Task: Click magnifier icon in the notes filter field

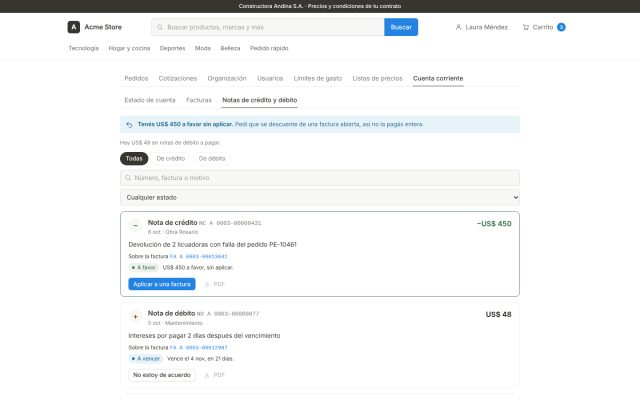Action: [x=128, y=178]
